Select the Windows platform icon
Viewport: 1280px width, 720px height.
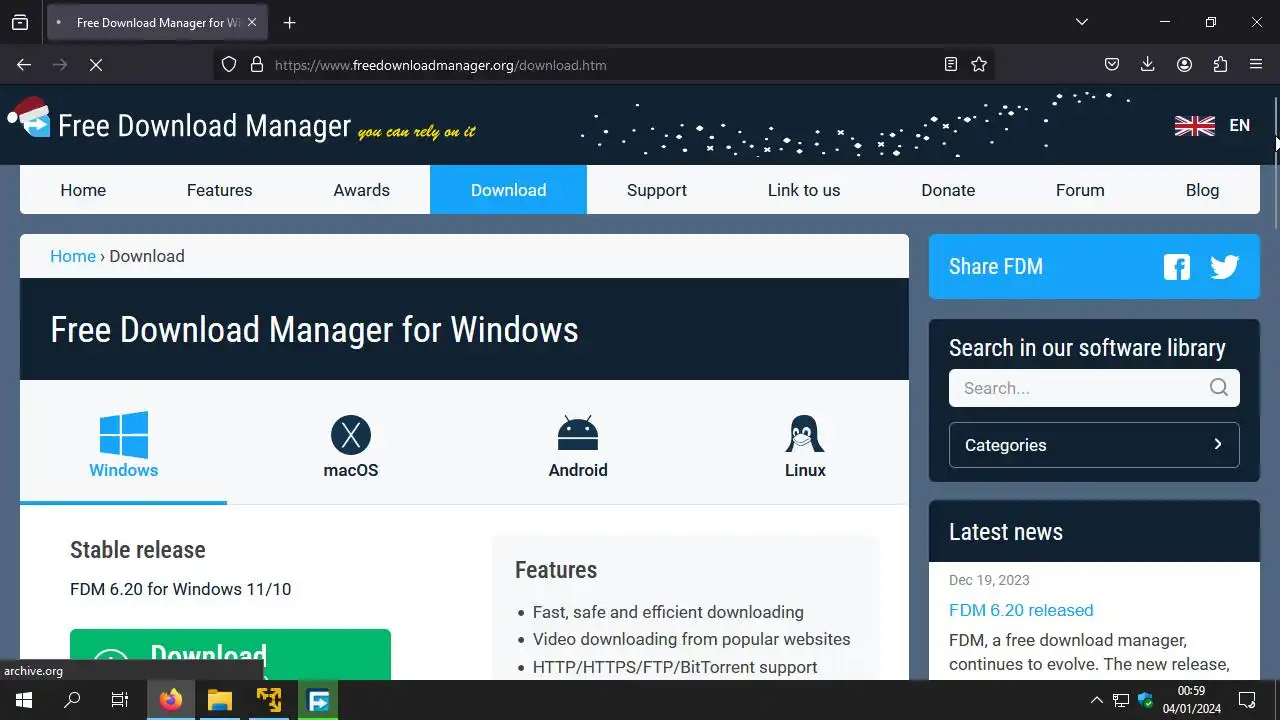point(124,435)
